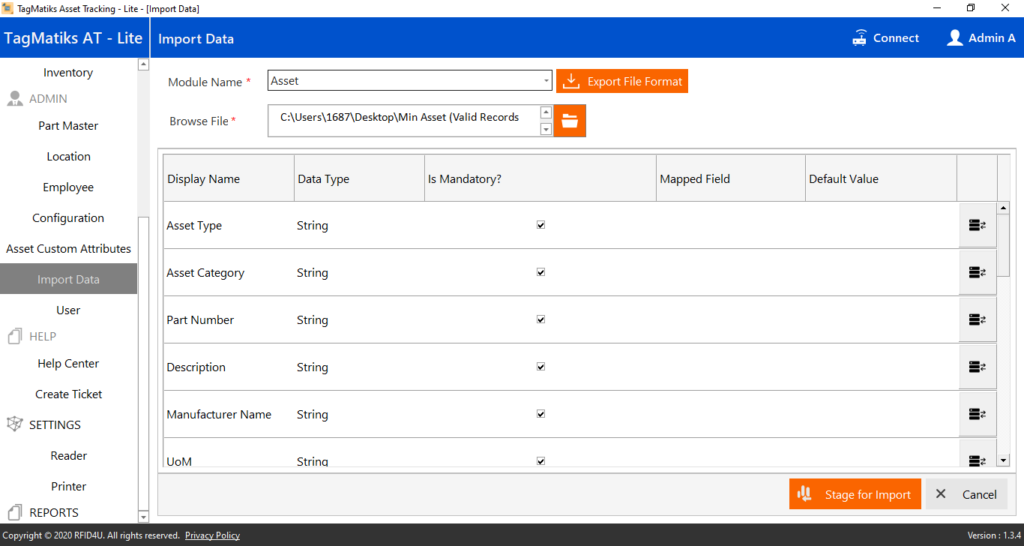Click the Is Mandatory? column header

[x=540, y=178]
